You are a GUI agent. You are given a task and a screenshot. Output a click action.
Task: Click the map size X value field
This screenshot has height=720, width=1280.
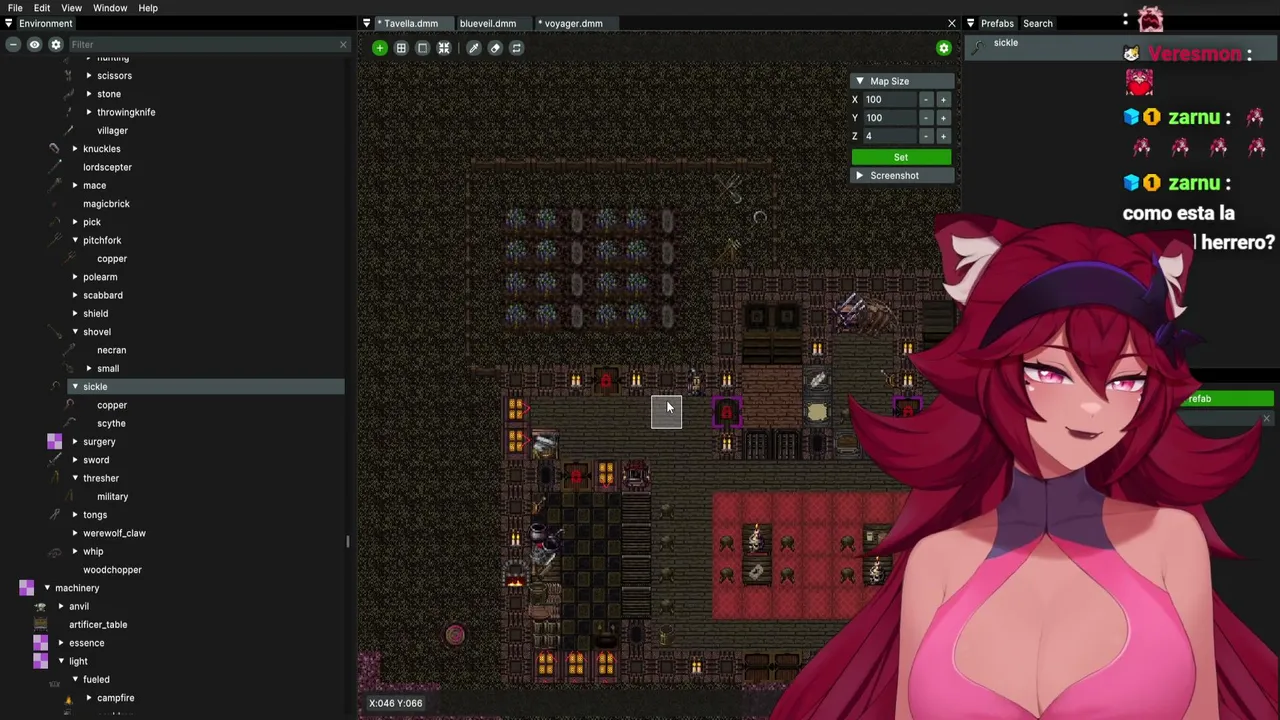[x=890, y=100]
